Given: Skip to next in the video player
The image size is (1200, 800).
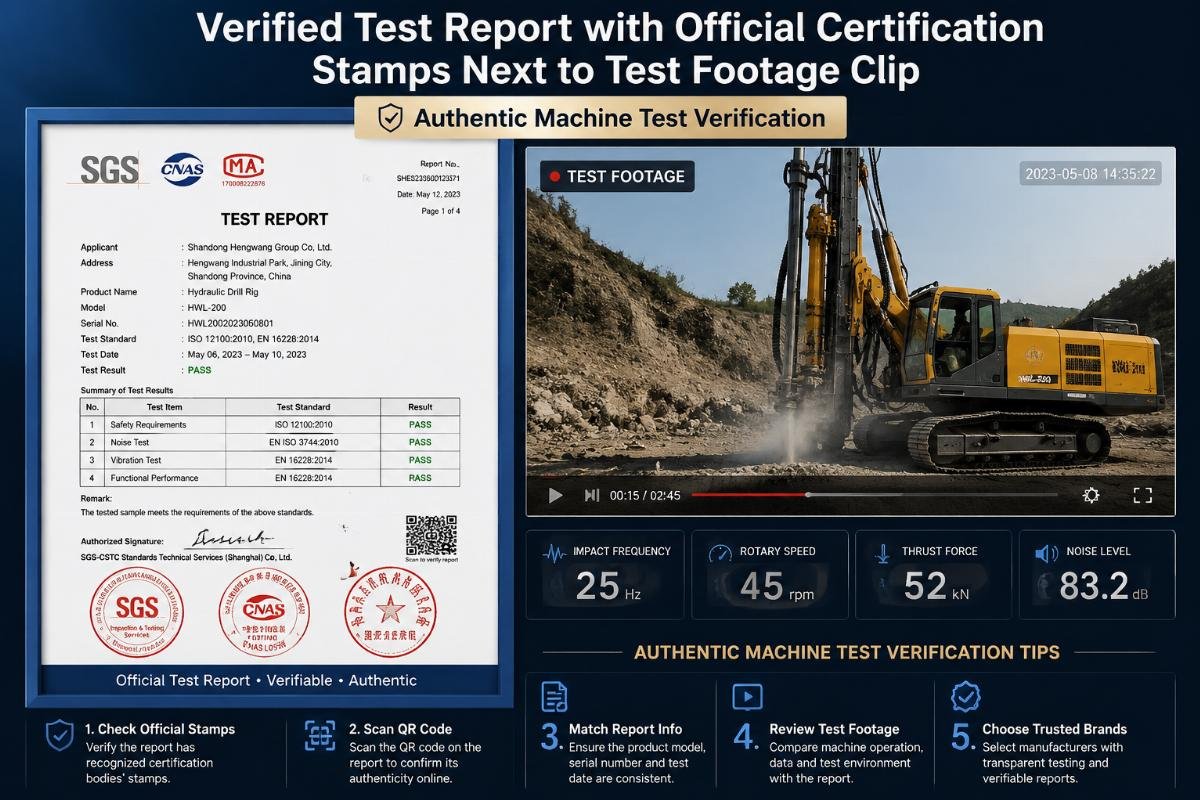Looking at the screenshot, I should coord(591,495).
